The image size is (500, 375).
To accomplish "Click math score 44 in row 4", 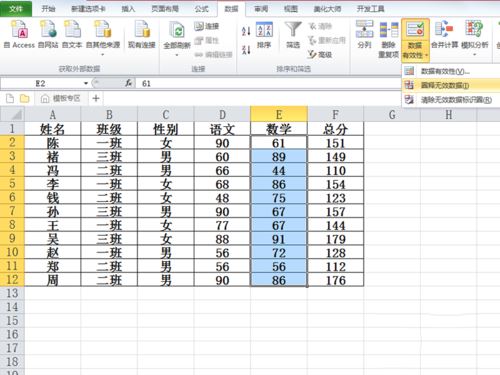I will tap(279, 170).
